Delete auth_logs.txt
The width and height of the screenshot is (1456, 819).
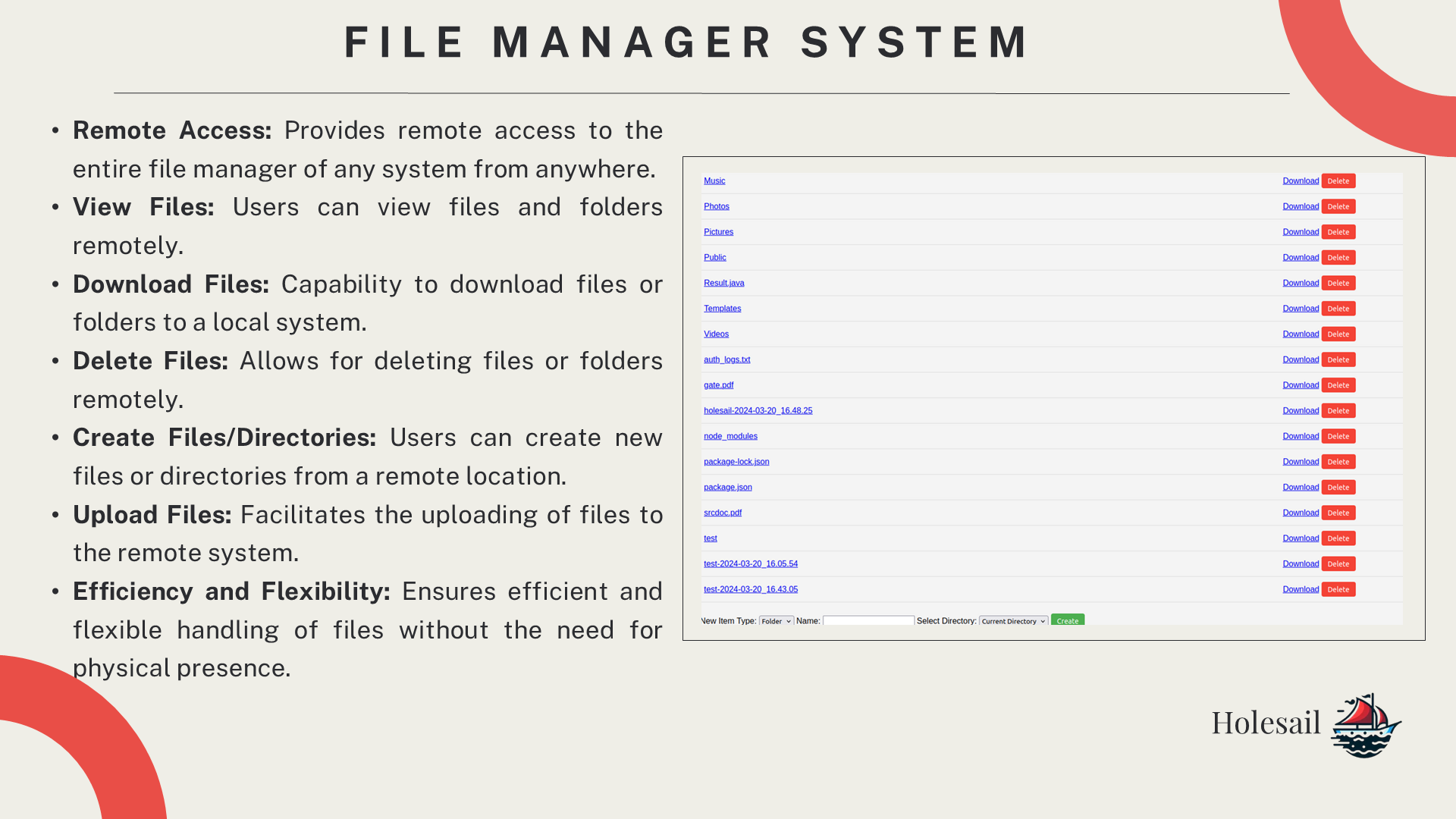pyautogui.click(x=1338, y=359)
